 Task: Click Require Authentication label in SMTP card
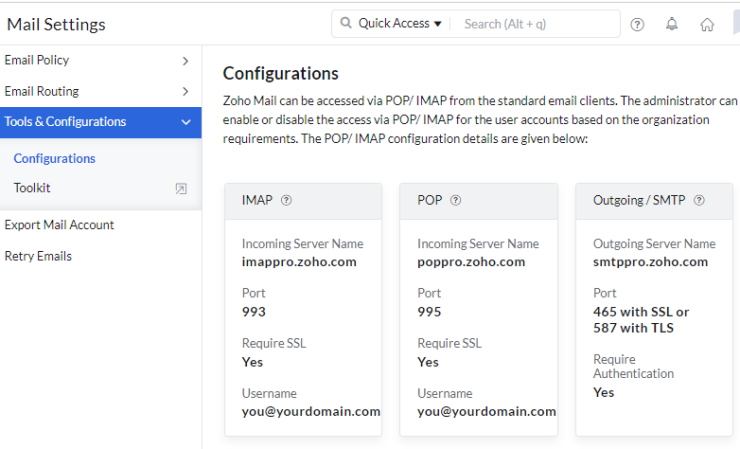pyautogui.click(x=633, y=366)
